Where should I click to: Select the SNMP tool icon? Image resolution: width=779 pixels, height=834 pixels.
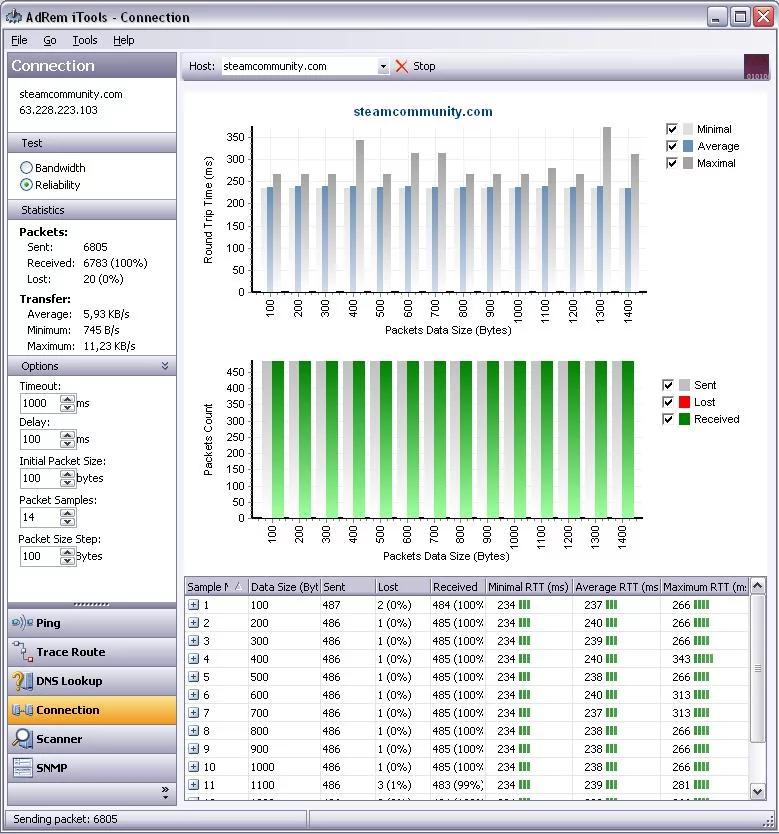(x=21, y=768)
